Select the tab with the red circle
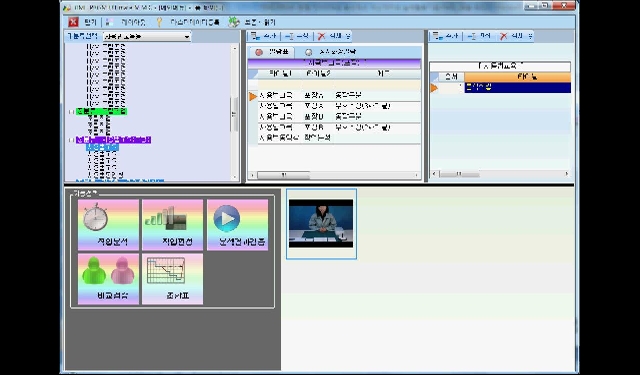 (x=271, y=52)
